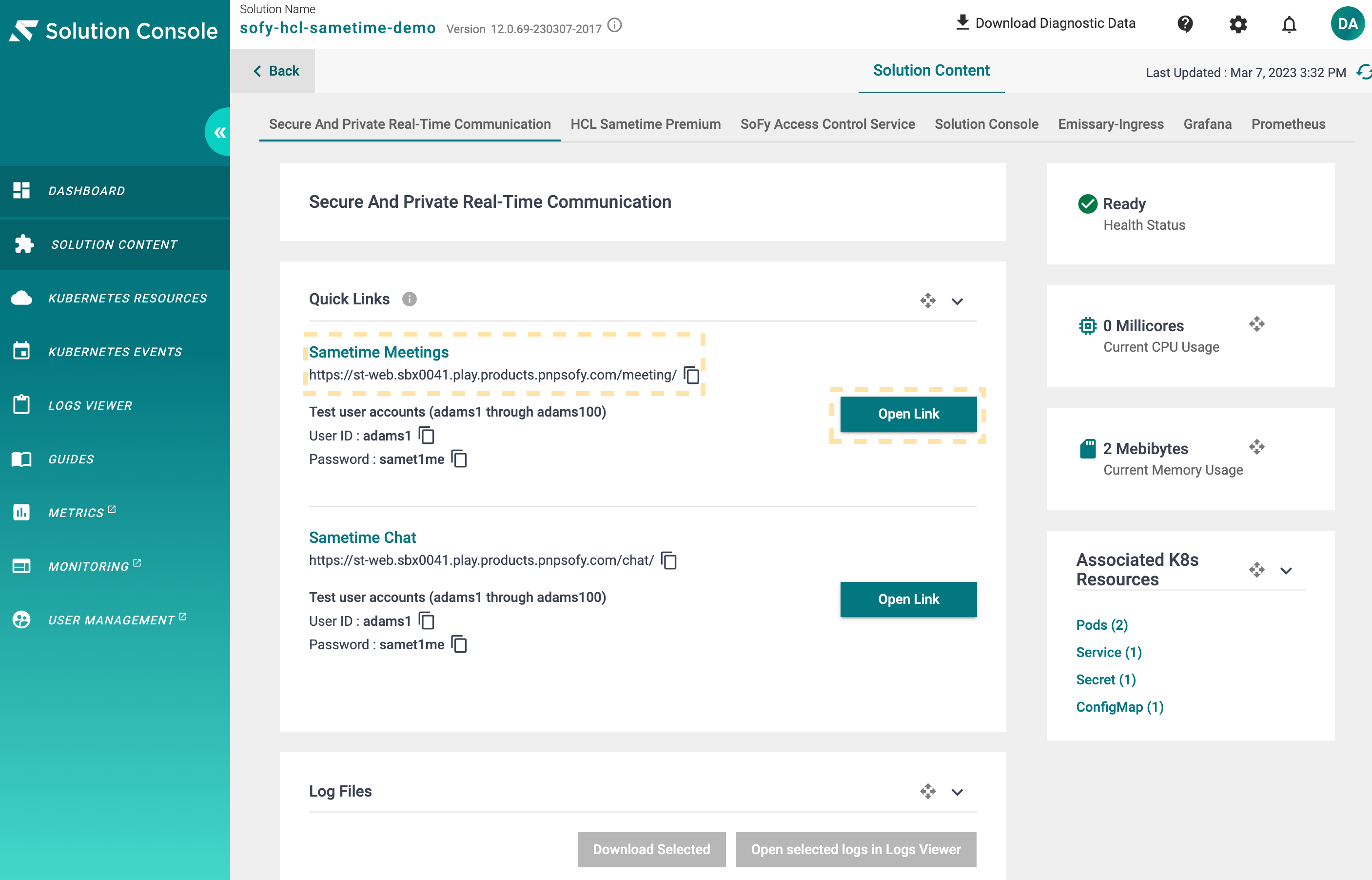This screenshot has width=1372, height=880.
Task: Open Kubernetes Events in sidebar
Action: [115, 352]
